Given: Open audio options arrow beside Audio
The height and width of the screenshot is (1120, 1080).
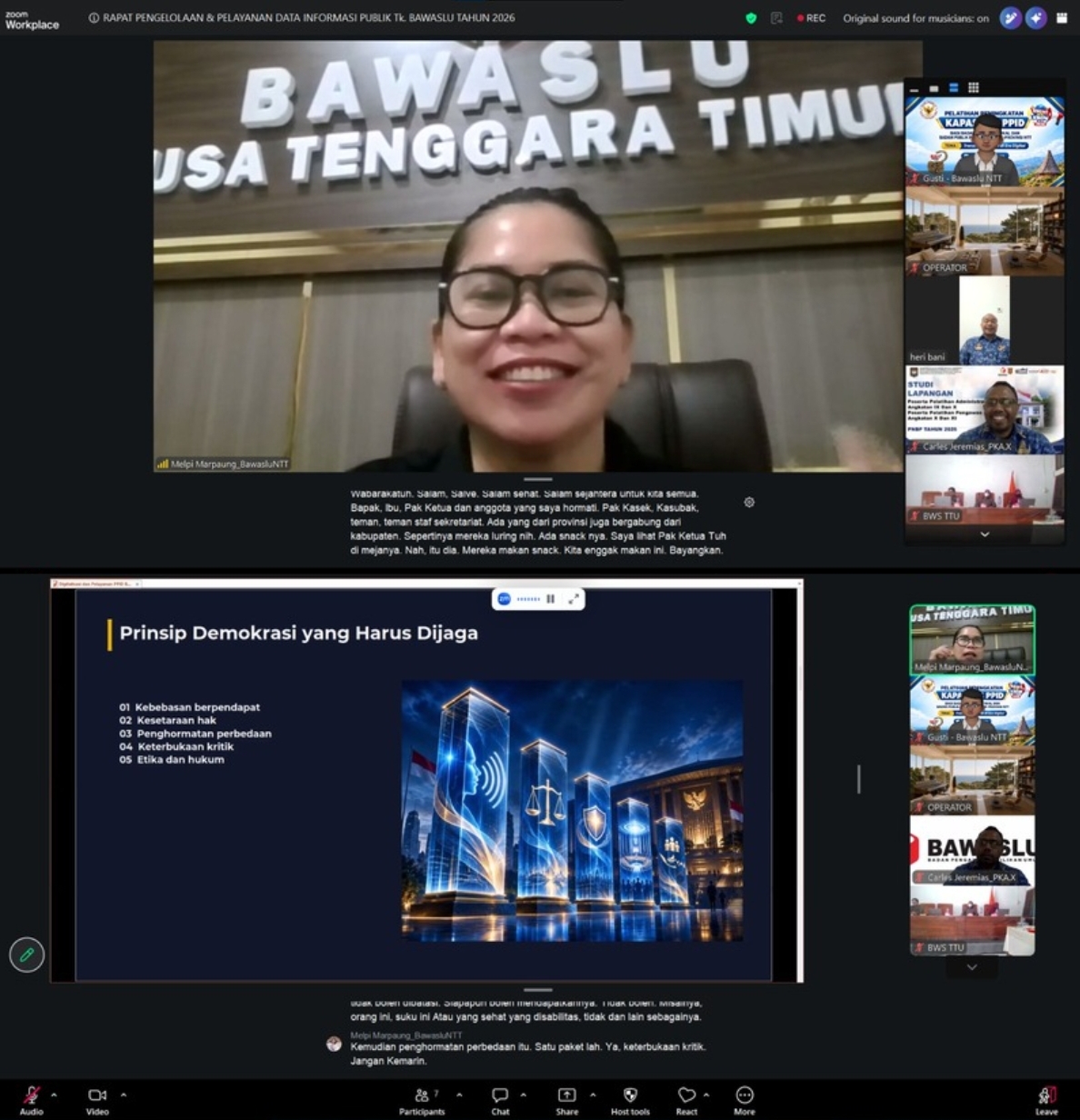Looking at the screenshot, I should [54, 1095].
